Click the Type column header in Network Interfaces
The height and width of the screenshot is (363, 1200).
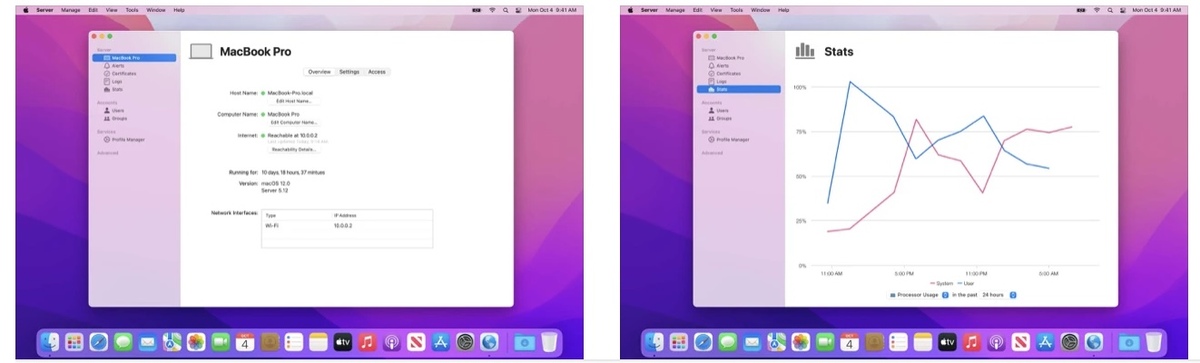270,215
